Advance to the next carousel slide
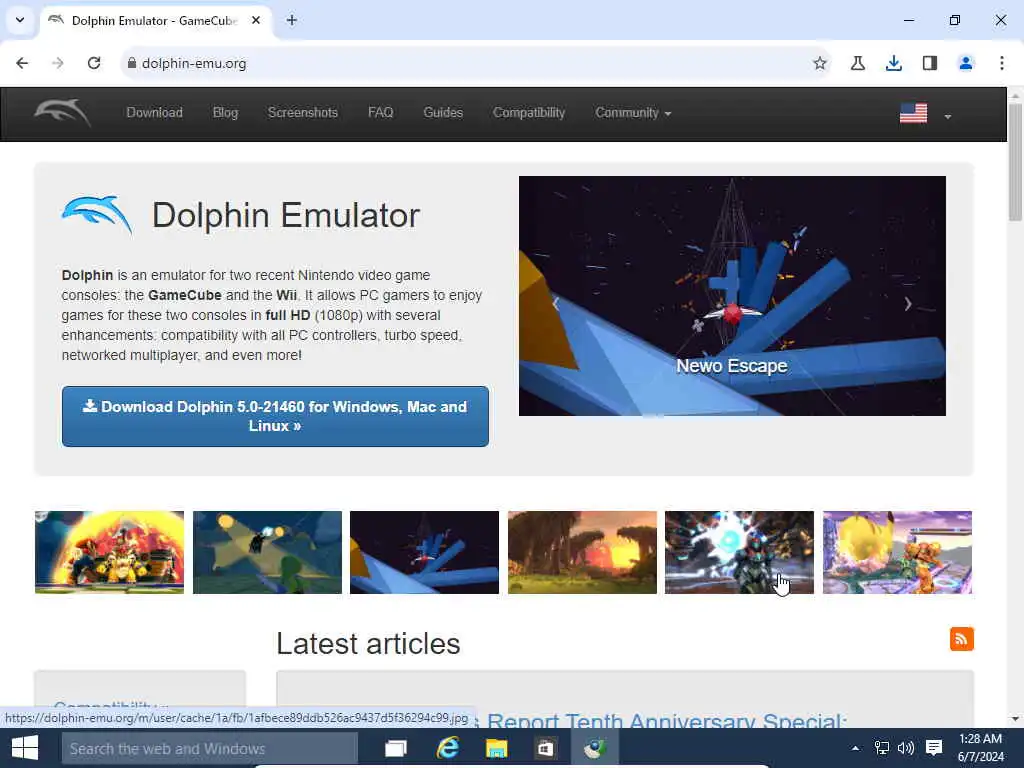The width and height of the screenshot is (1024, 768). 908,303
